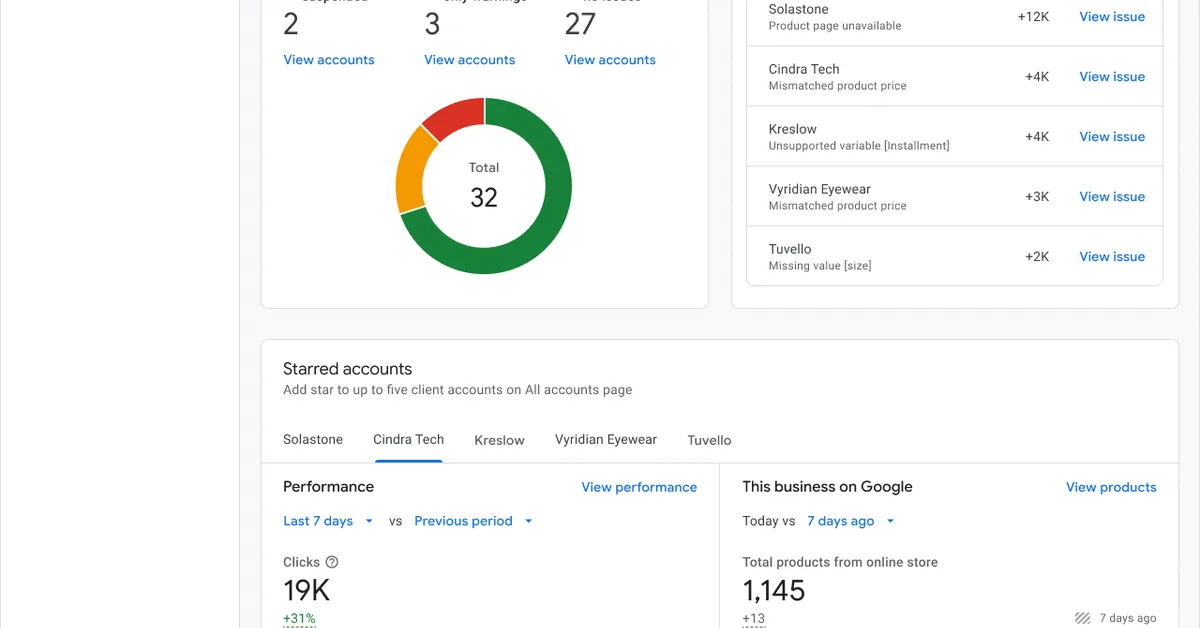Select the Tuvello starred account tab
Image resolution: width=1200 pixels, height=628 pixels.
709,440
